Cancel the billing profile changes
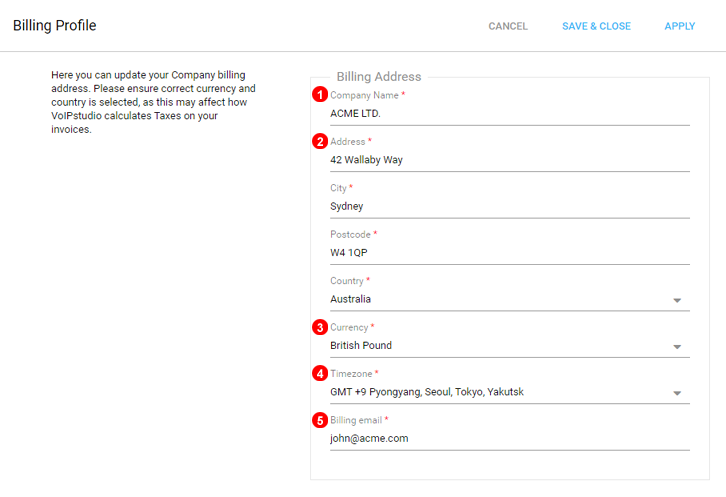 click(x=508, y=26)
